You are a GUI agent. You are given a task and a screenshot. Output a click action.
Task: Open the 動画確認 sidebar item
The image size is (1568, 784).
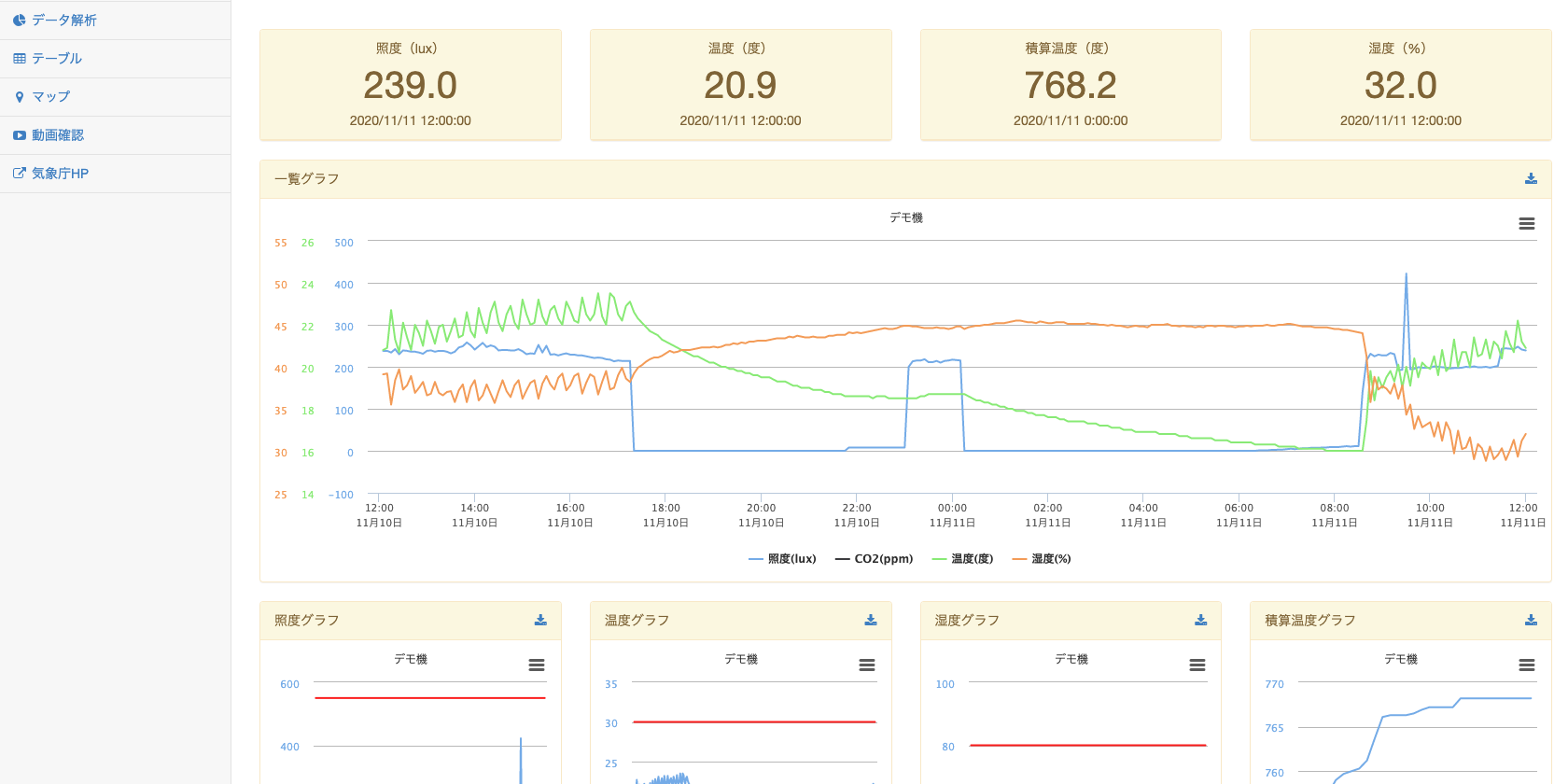point(115,134)
